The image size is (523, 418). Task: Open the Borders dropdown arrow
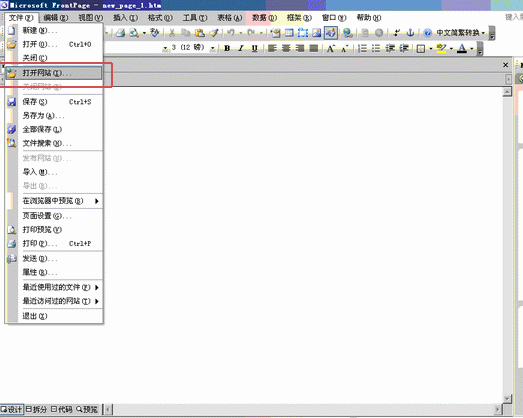[431, 49]
